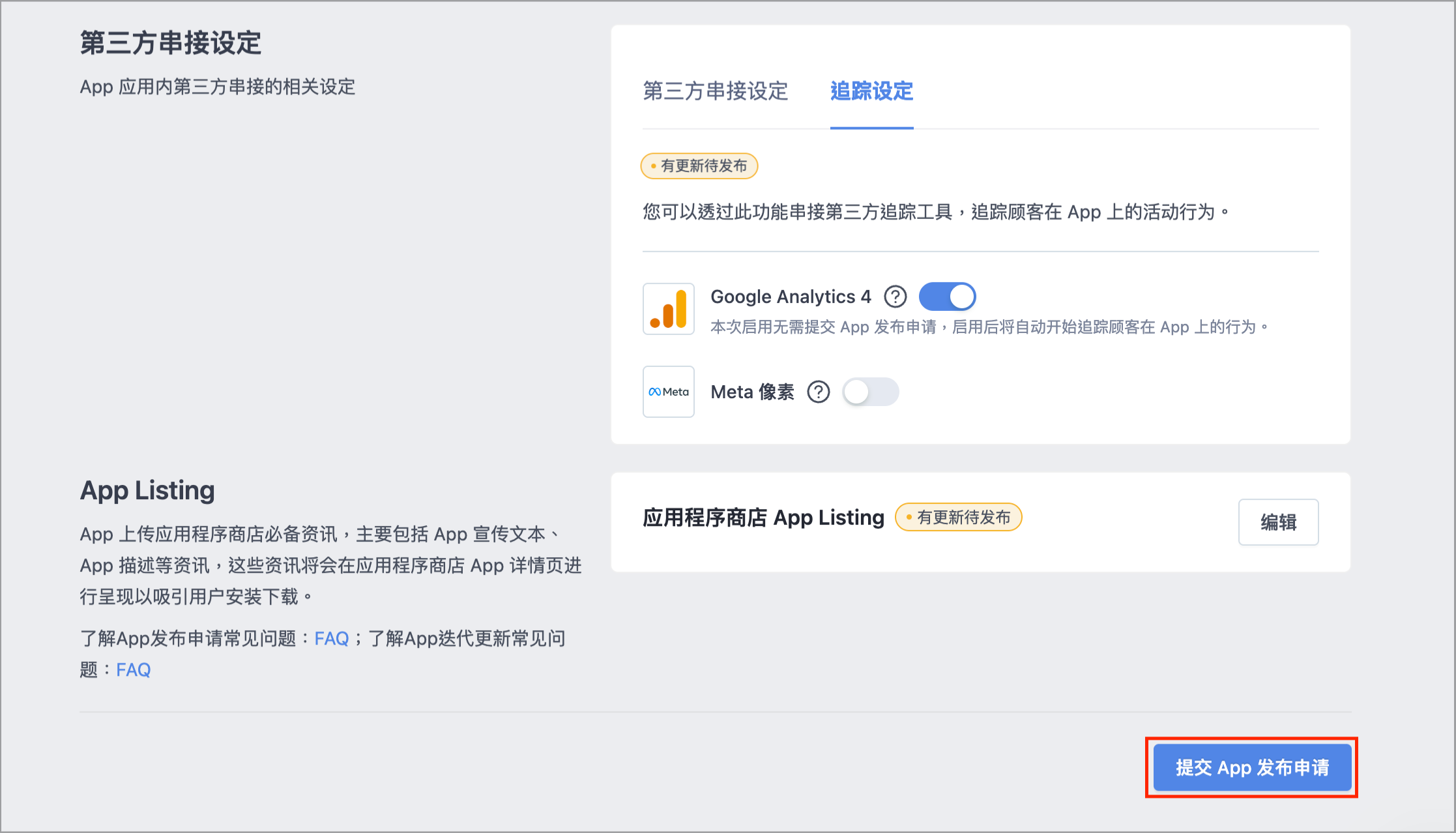Open the Meta 像素 help question mark

coord(819,392)
